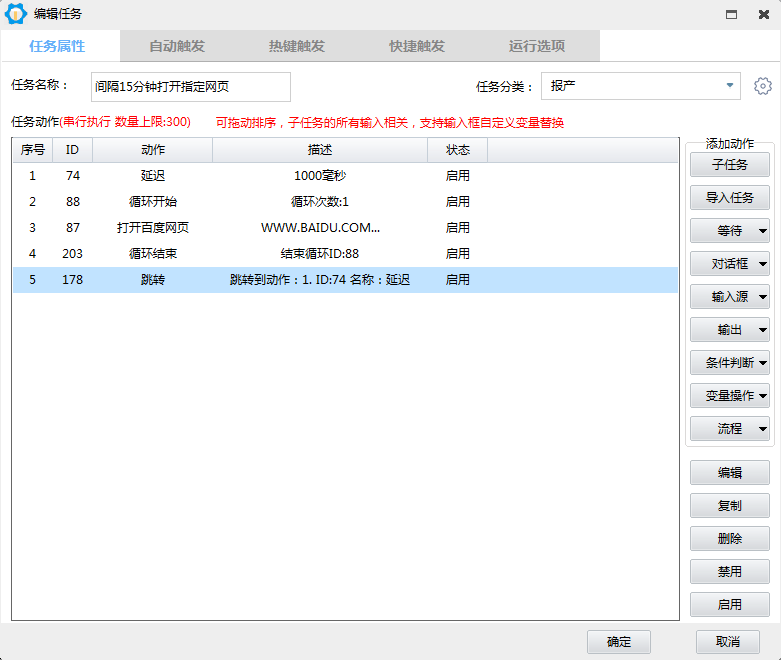The image size is (781, 660).
Task: Close the edit task window
Action: [x=763, y=14]
